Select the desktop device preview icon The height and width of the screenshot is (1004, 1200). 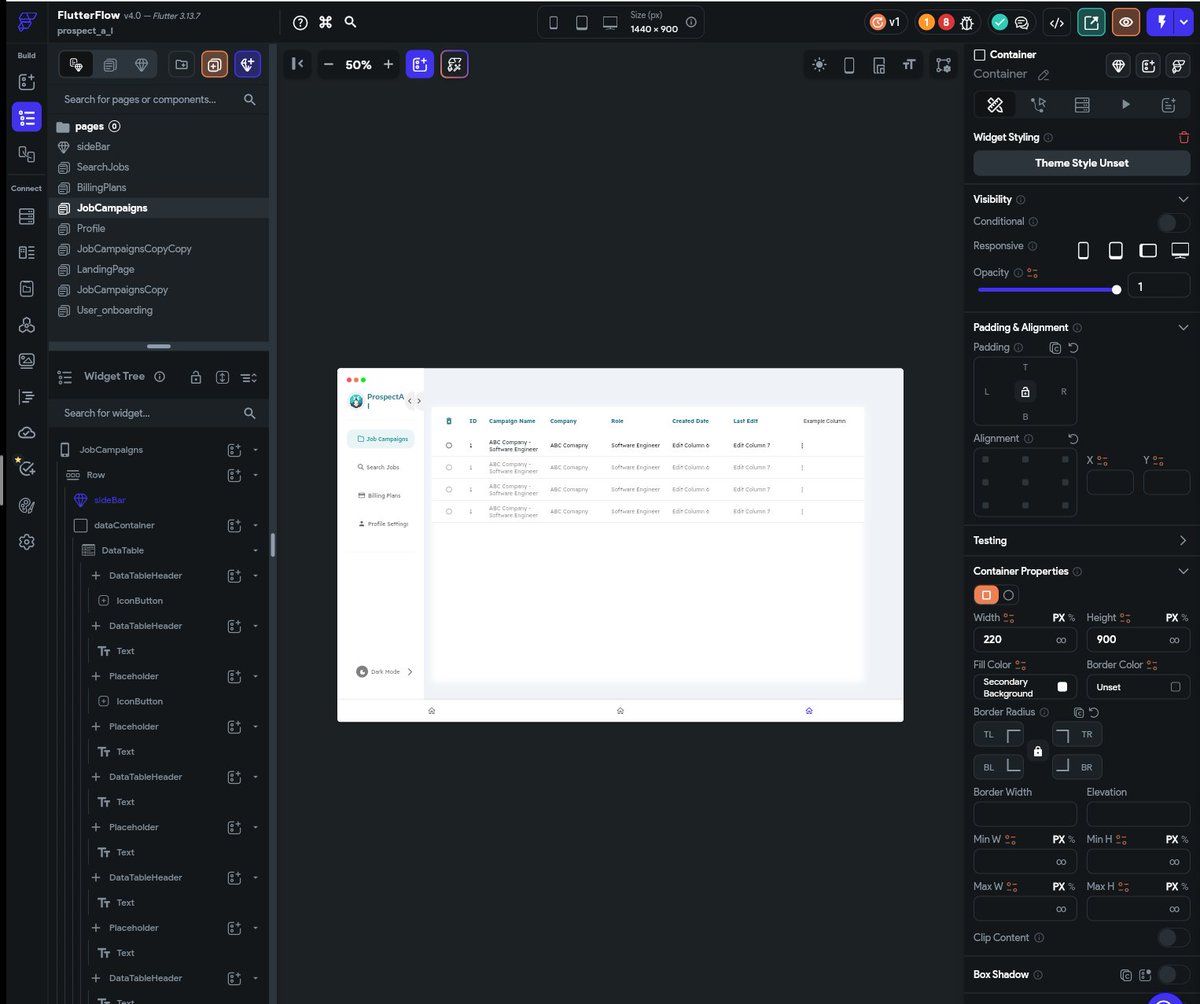610,22
